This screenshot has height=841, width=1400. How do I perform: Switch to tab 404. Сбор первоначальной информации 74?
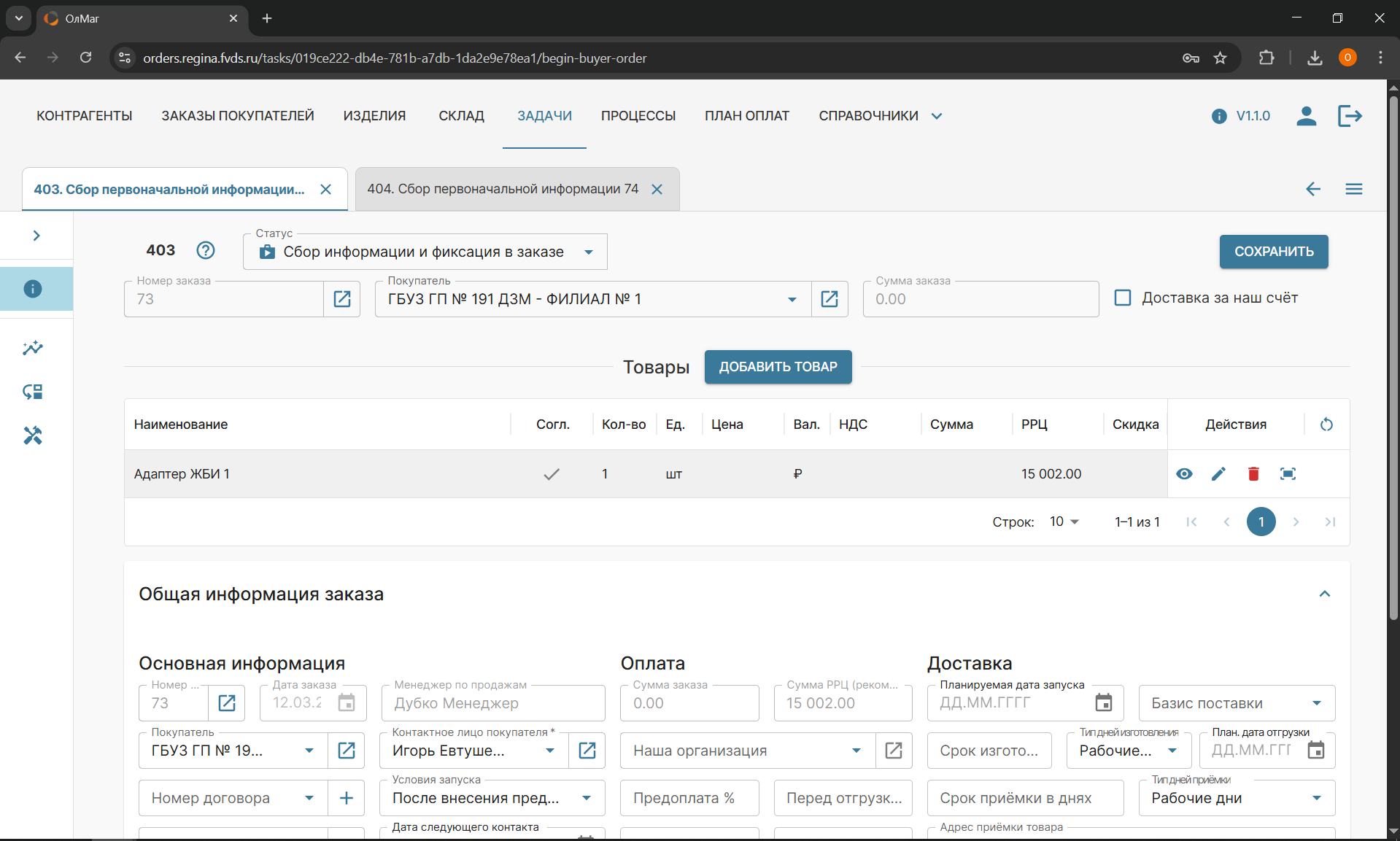click(503, 189)
